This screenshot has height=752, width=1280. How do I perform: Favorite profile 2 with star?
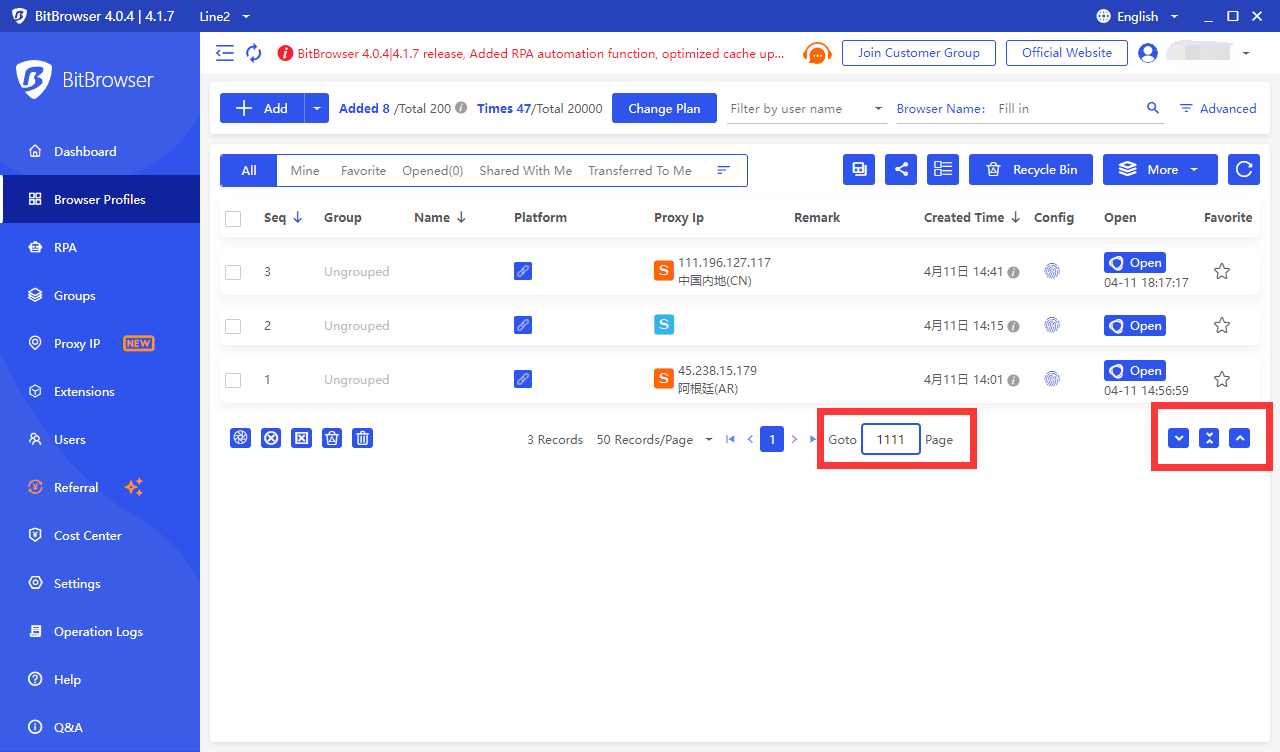click(x=1221, y=325)
